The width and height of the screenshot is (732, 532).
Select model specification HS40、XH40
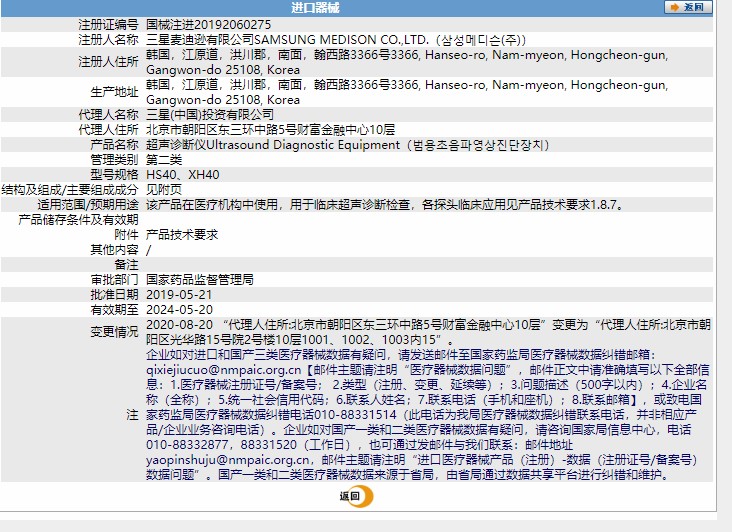coord(183,175)
